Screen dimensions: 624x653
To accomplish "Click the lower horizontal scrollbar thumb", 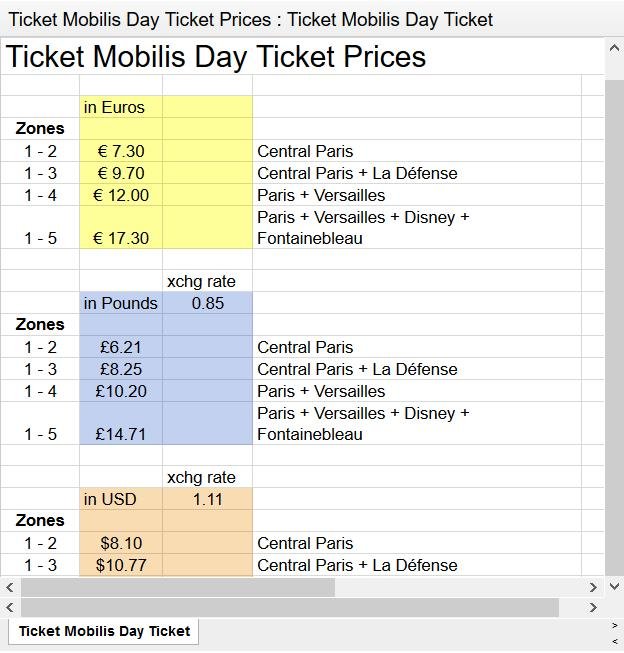I will [x=289, y=607].
